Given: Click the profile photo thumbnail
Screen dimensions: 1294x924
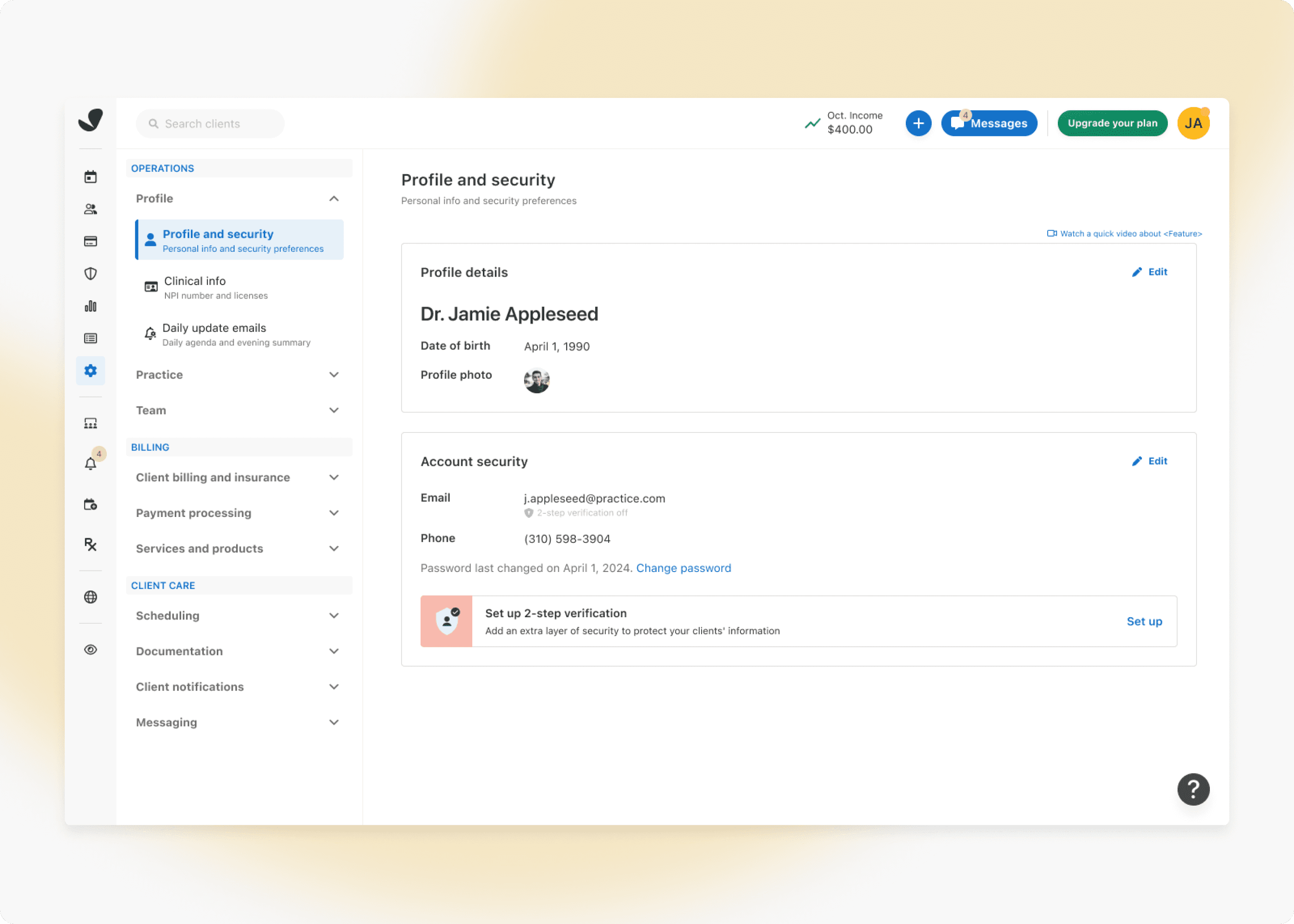Looking at the screenshot, I should (536, 381).
